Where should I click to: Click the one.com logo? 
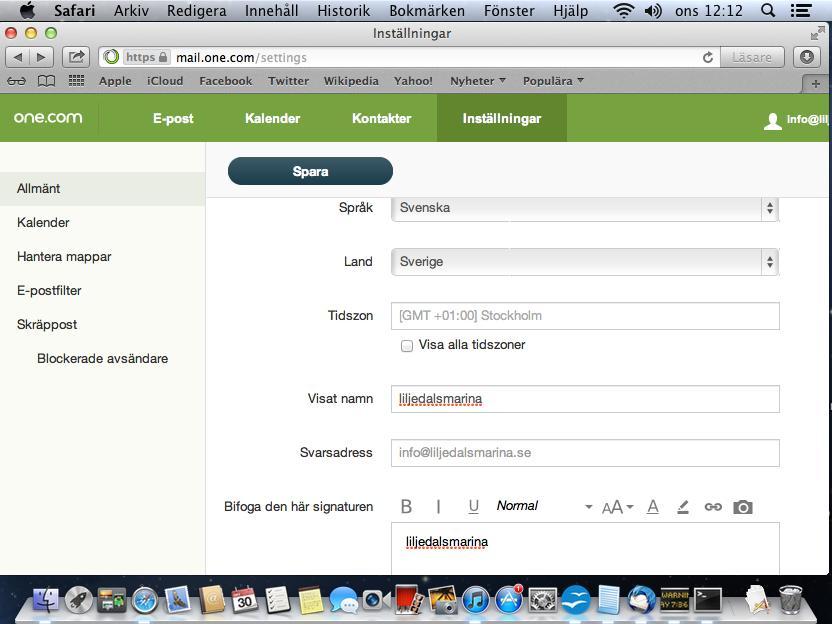(x=48, y=118)
